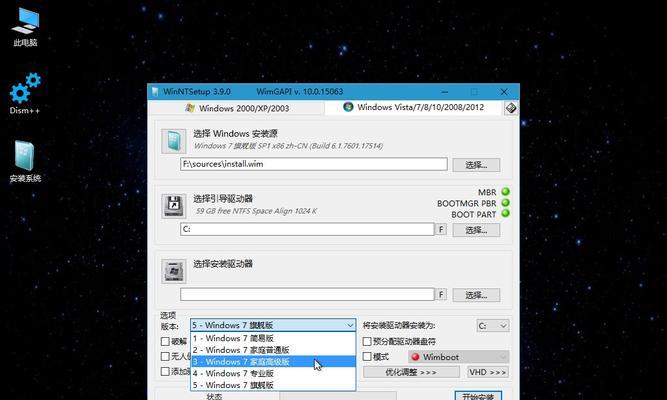Open the 此电脑 desktop icon
Viewport: 667px width, 400px height.
pos(26,26)
